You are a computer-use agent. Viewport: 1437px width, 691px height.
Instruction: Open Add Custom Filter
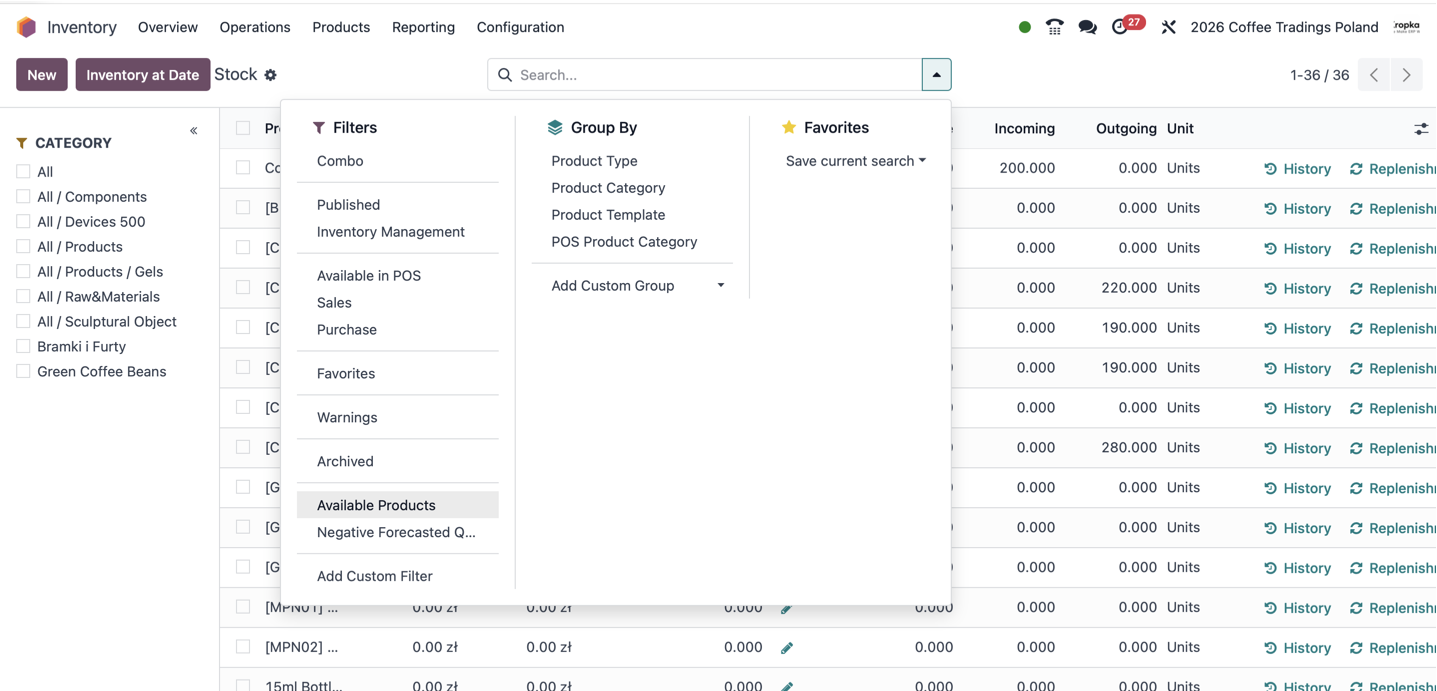click(398, 577)
